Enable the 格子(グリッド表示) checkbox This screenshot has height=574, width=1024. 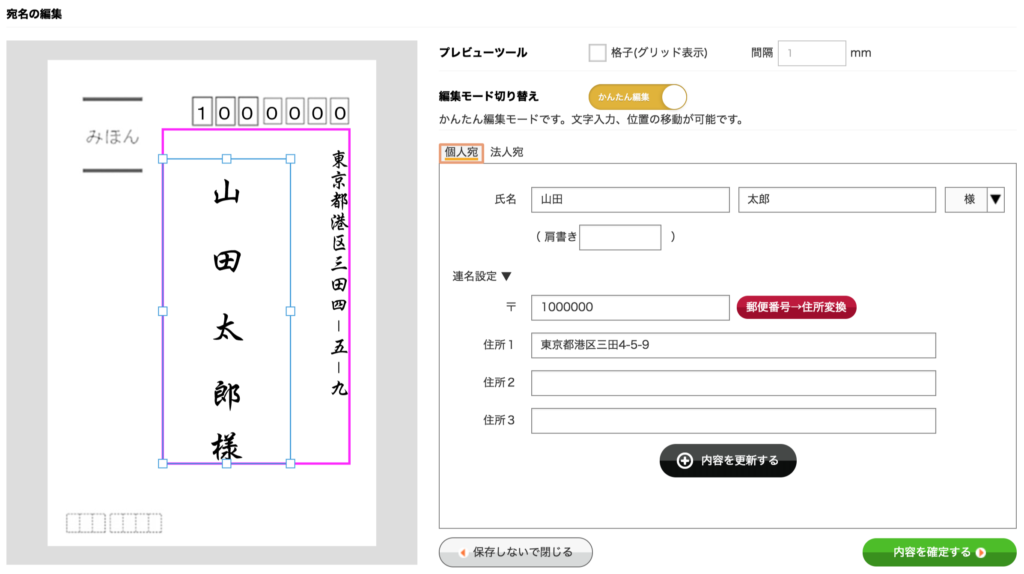[597, 53]
